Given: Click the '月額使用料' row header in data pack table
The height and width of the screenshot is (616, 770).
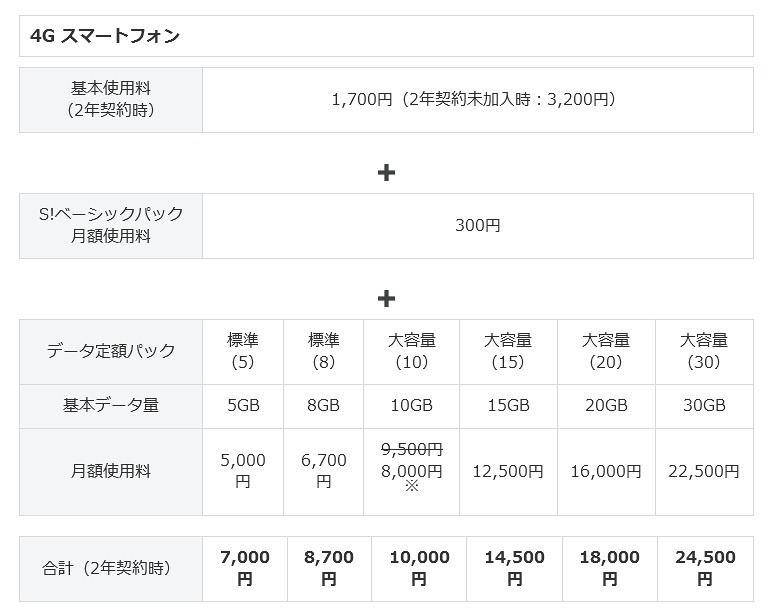Looking at the screenshot, I should click(111, 472).
